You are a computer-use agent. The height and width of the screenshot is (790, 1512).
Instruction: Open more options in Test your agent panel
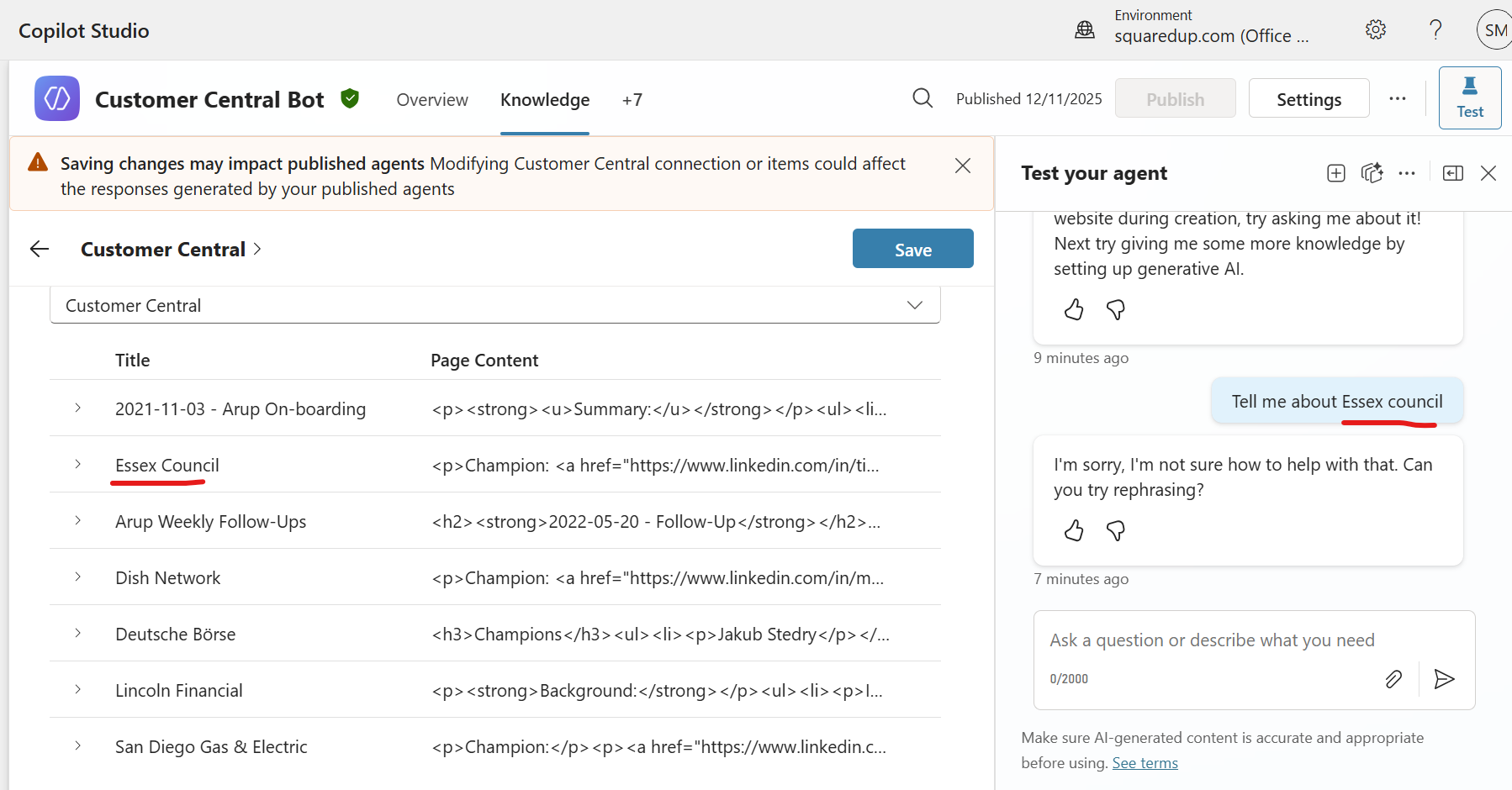coord(1408,172)
